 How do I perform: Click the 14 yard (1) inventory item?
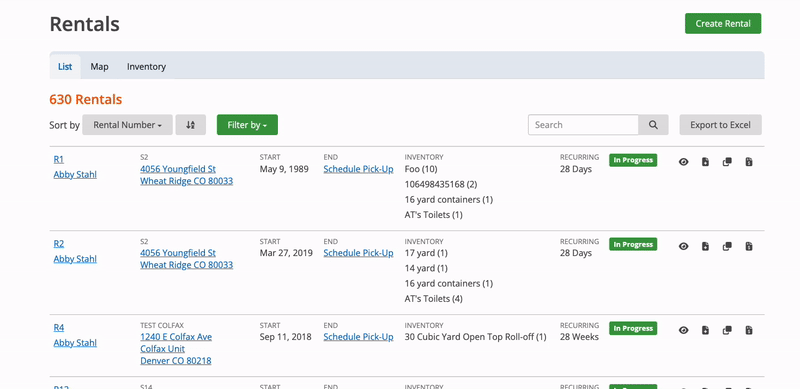pos(426,269)
